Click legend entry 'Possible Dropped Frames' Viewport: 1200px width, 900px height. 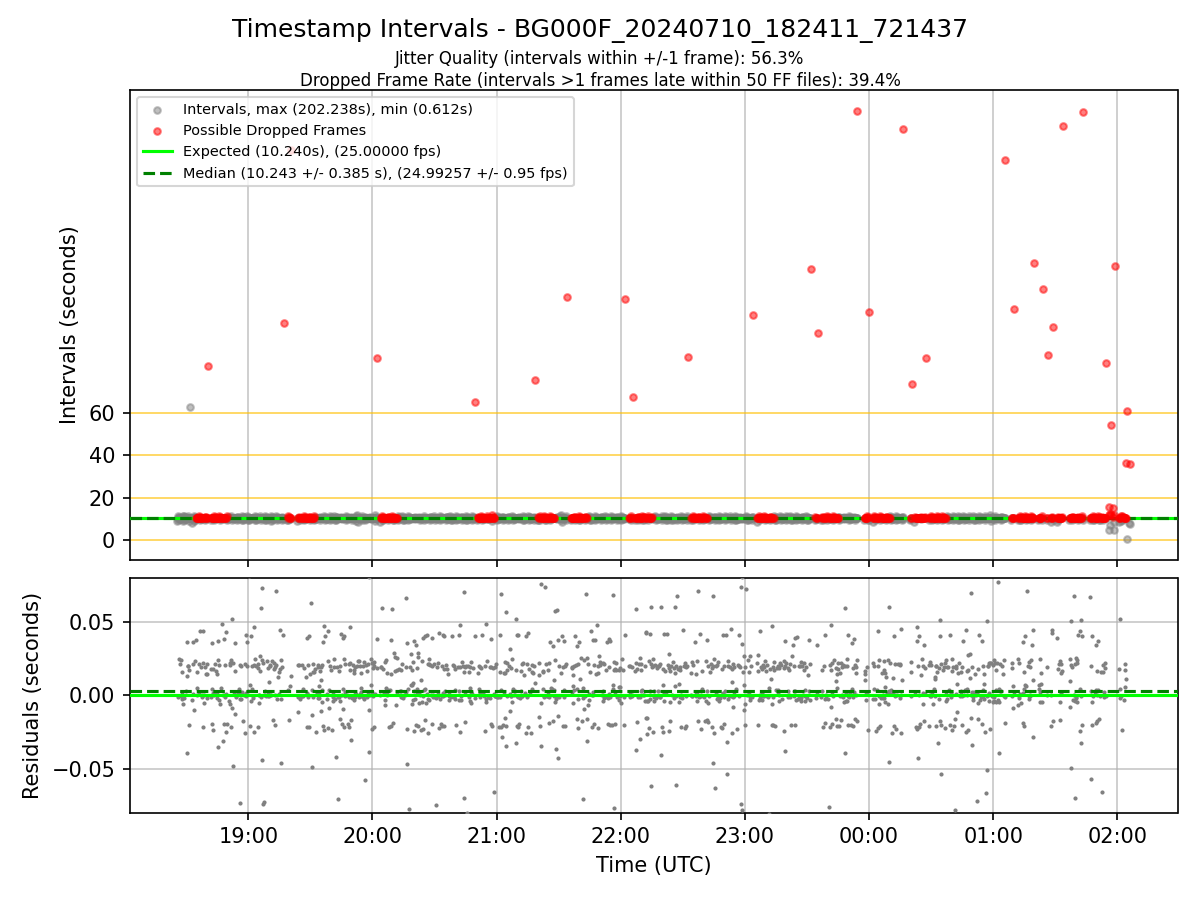(x=274, y=130)
